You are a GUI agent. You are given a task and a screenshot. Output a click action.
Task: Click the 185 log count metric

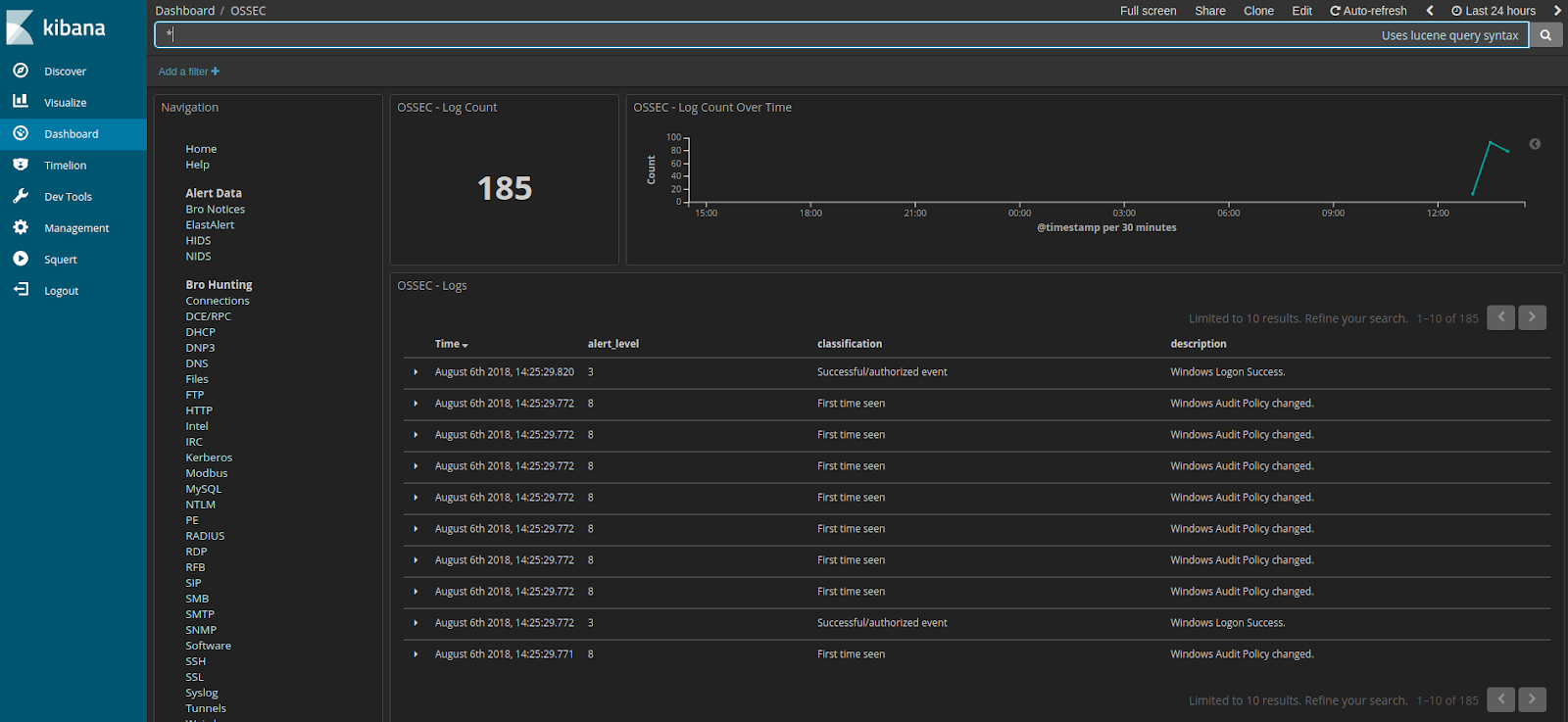pos(505,188)
